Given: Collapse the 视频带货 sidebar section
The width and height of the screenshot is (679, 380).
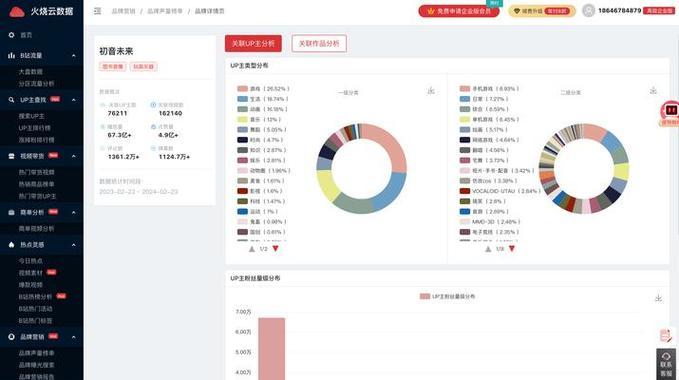Looking at the screenshot, I should tap(74, 156).
